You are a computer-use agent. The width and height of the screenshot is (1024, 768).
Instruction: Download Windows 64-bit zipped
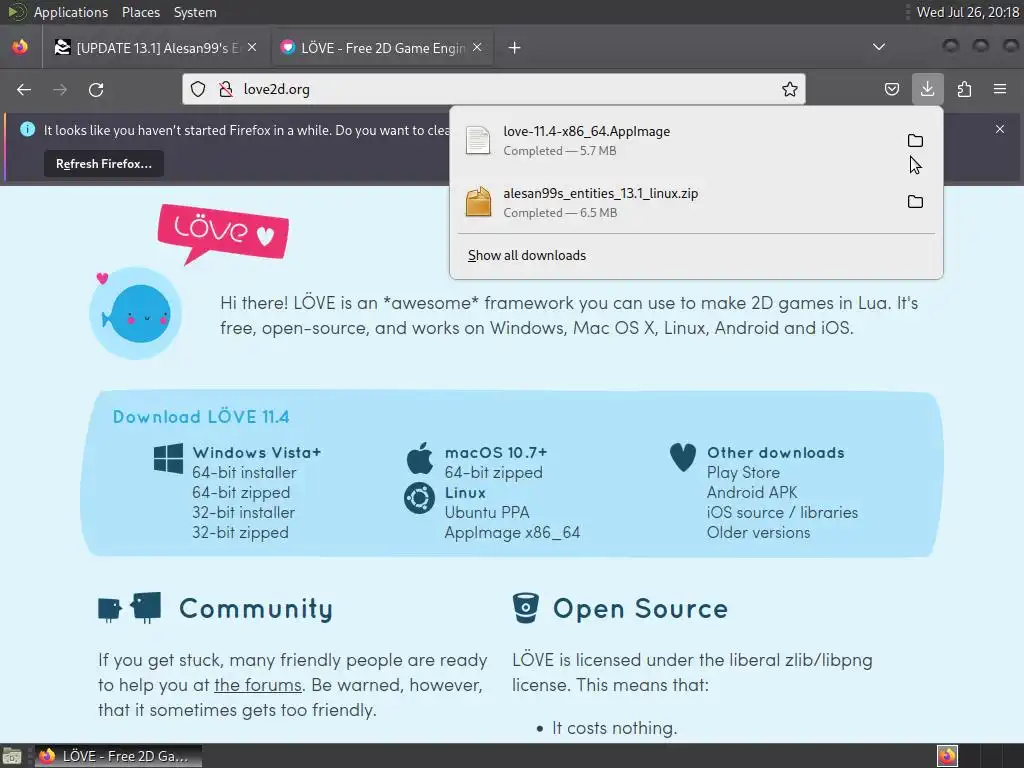click(241, 493)
